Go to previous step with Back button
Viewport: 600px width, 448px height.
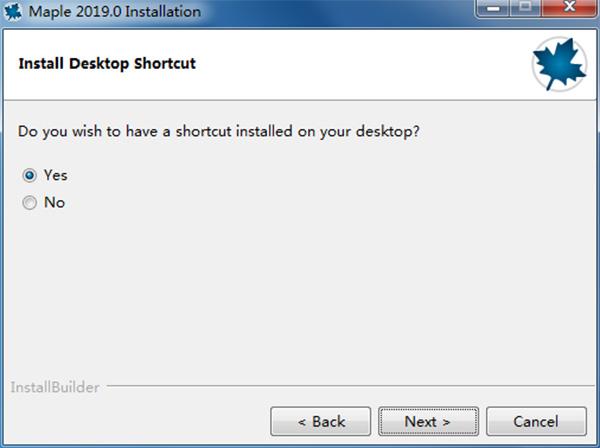point(321,422)
